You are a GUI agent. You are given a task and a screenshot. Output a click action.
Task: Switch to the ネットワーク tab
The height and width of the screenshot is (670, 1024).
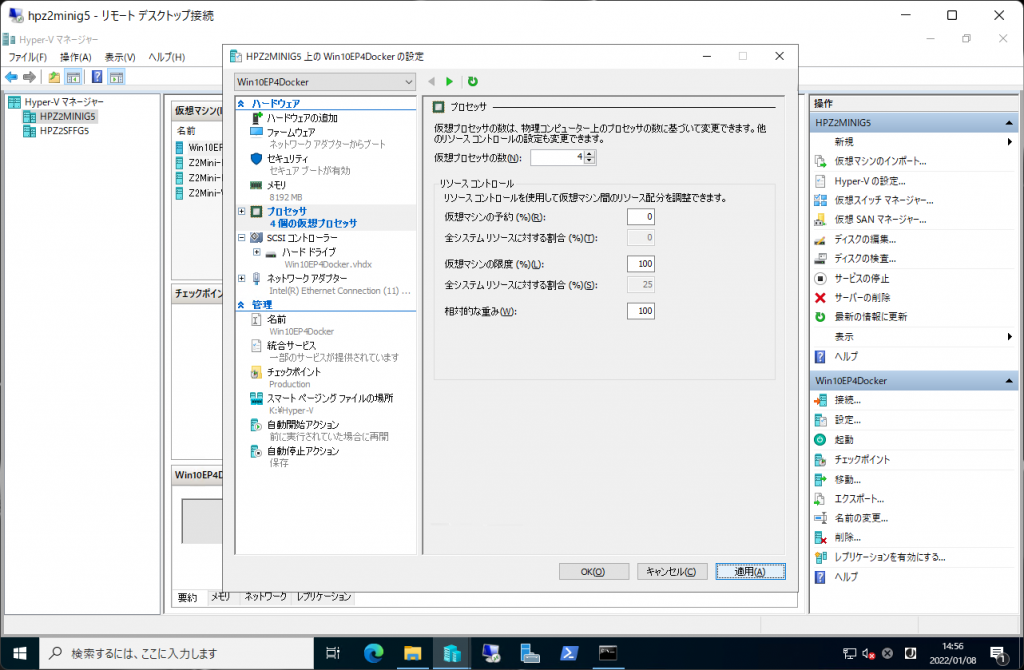coord(265,597)
